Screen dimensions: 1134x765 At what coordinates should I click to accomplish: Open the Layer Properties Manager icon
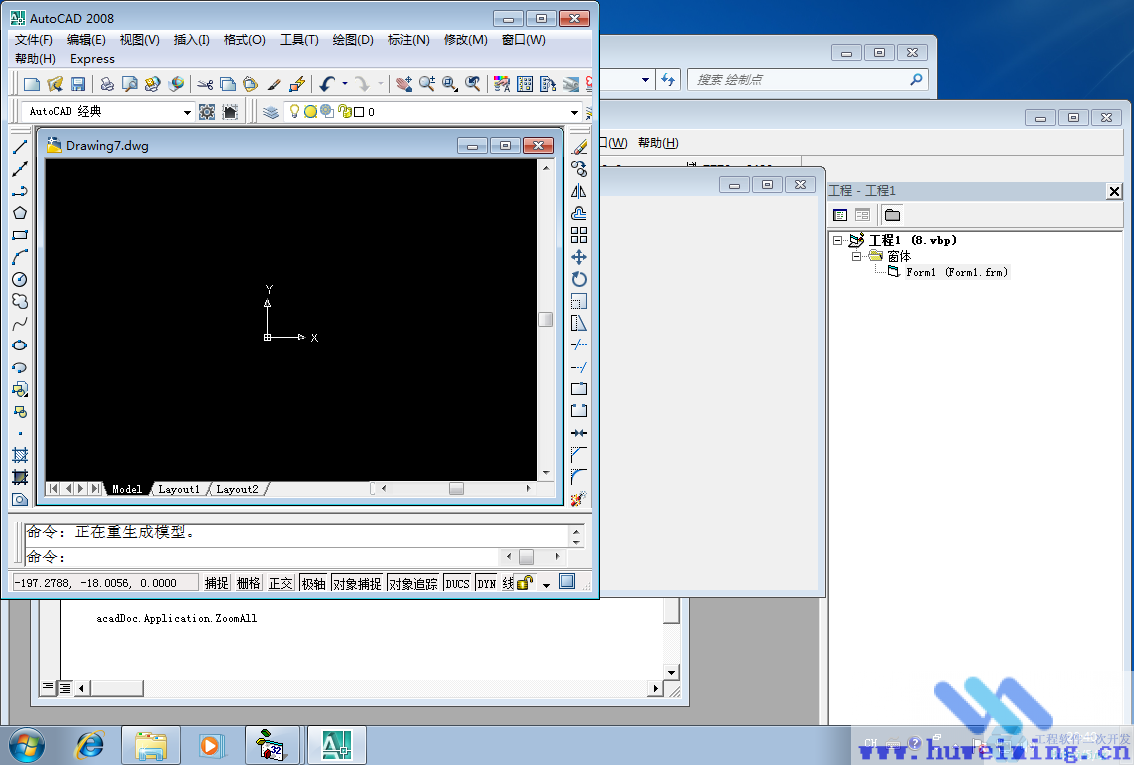click(271, 112)
